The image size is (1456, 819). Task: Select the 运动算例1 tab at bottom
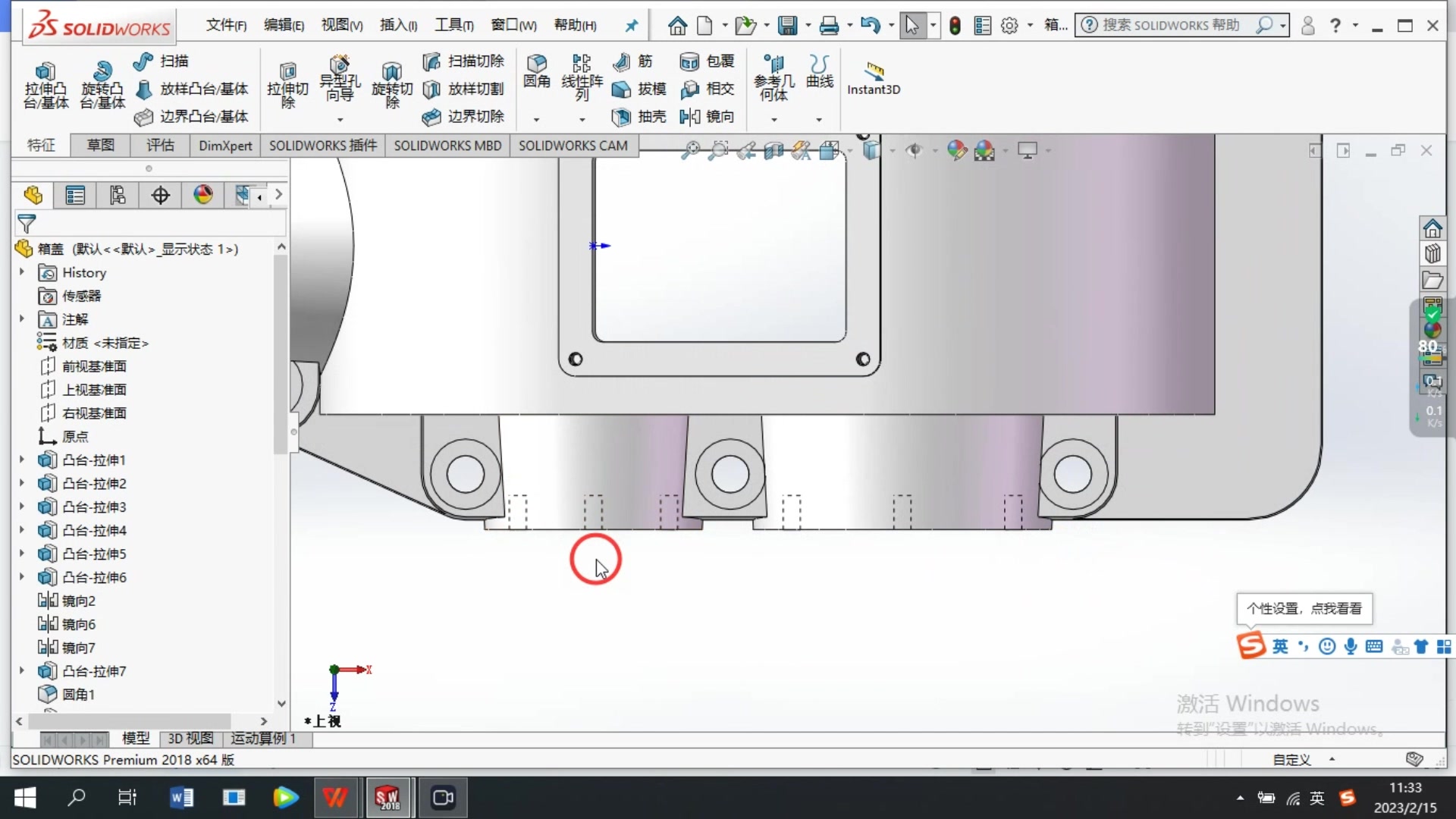pos(263,739)
